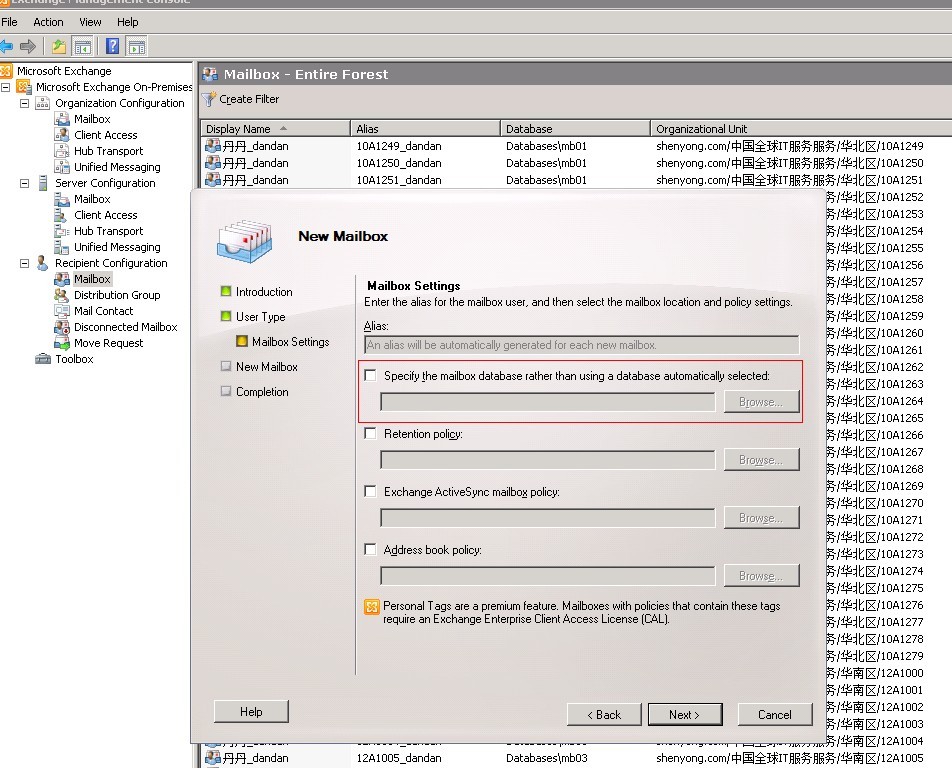Click the Alias text field
This screenshot has width=952, height=768.
pos(582,345)
